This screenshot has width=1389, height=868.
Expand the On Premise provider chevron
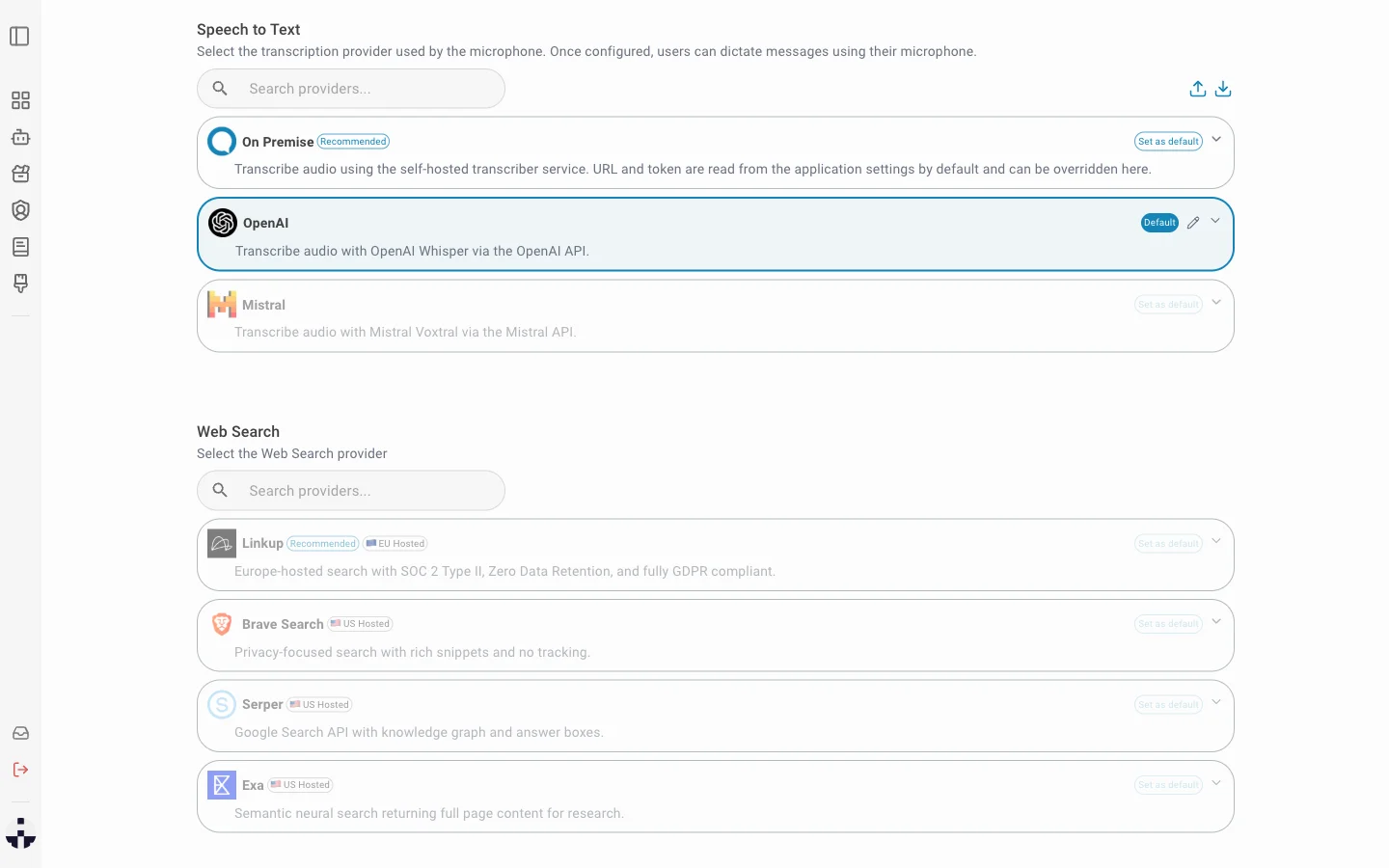click(x=1216, y=140)
